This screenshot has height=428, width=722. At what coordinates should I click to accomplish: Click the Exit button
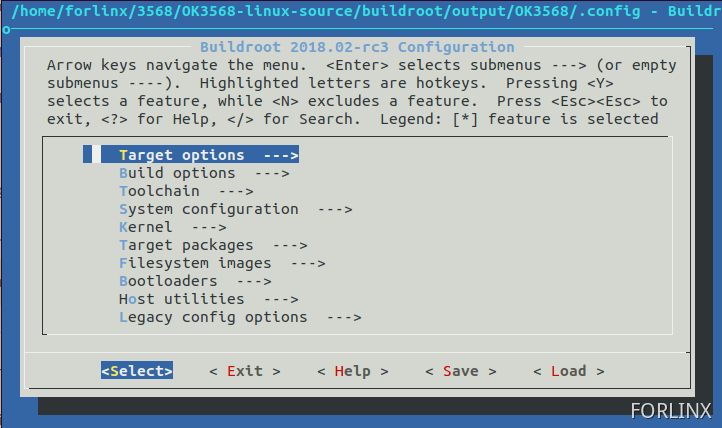tap(245, 371)
